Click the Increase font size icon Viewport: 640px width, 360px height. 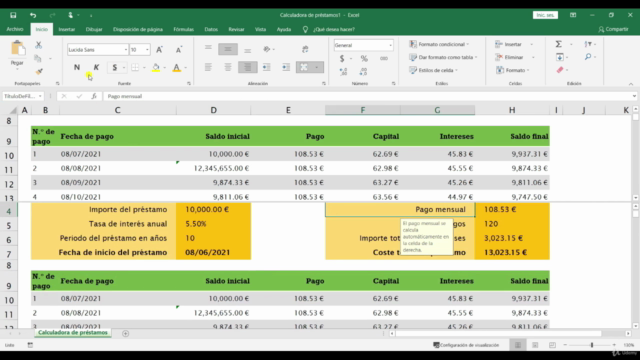159,49
